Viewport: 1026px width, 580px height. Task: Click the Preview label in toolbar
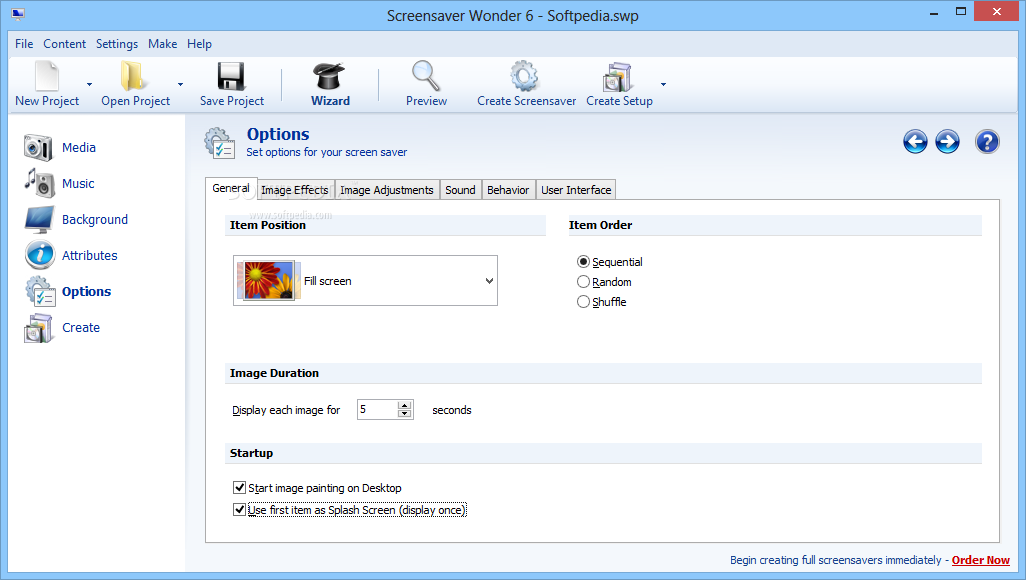[426, 101]
